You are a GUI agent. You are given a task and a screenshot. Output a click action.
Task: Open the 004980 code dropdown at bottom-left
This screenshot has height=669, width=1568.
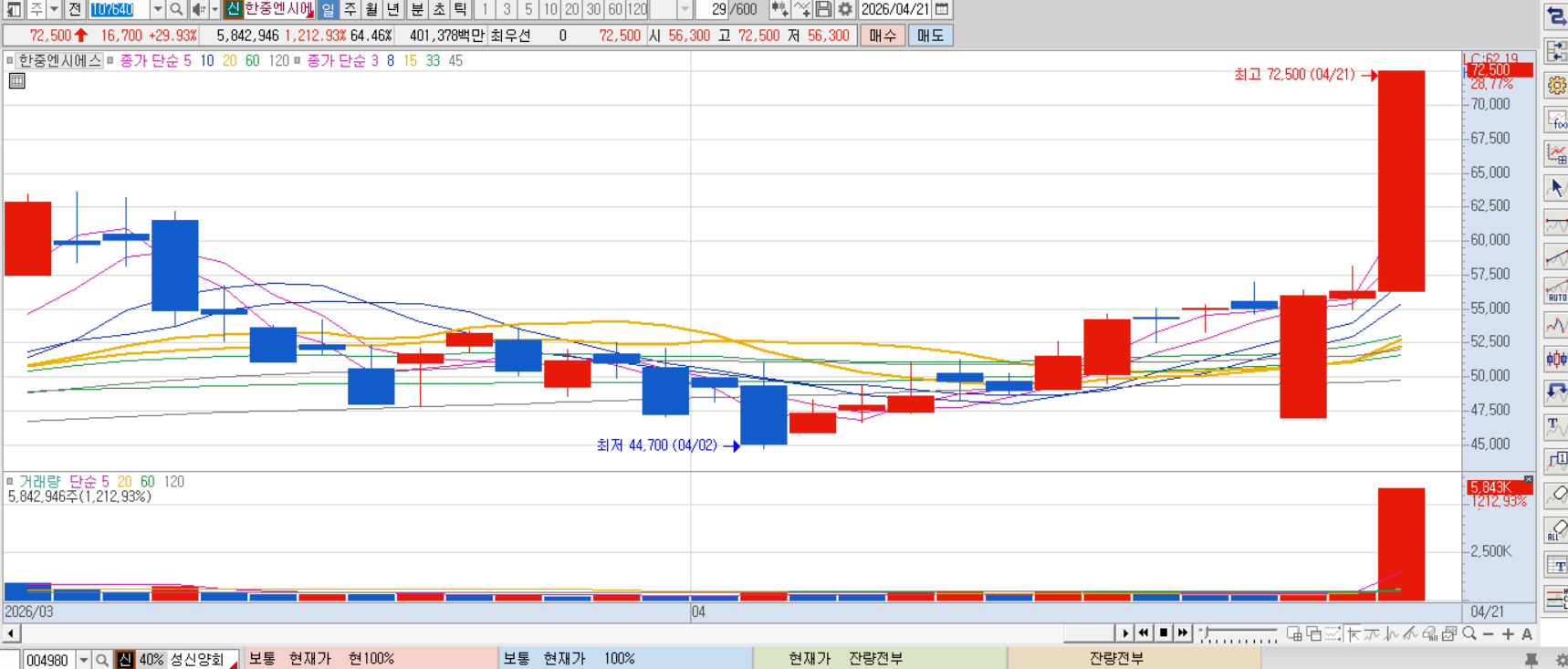[x=83, y=660]
